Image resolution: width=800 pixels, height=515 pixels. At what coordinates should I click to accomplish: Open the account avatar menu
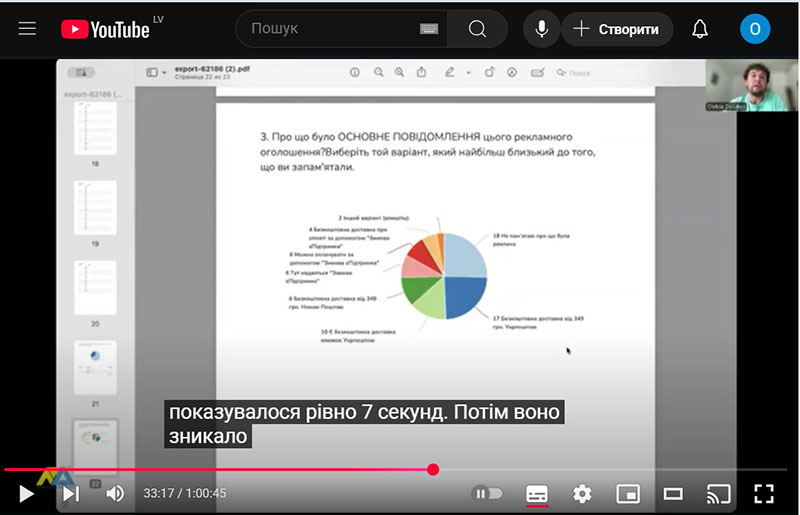(755, 29)
